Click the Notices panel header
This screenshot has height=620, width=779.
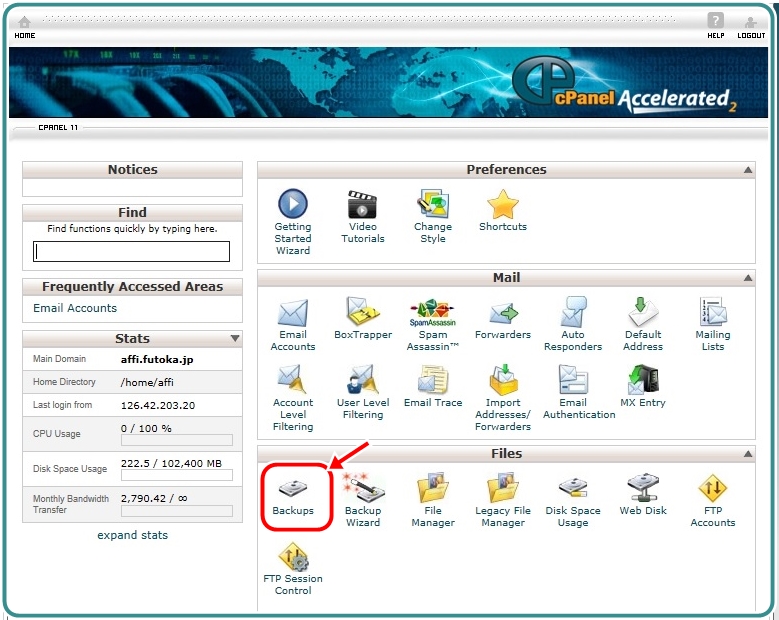coord(133,170)
